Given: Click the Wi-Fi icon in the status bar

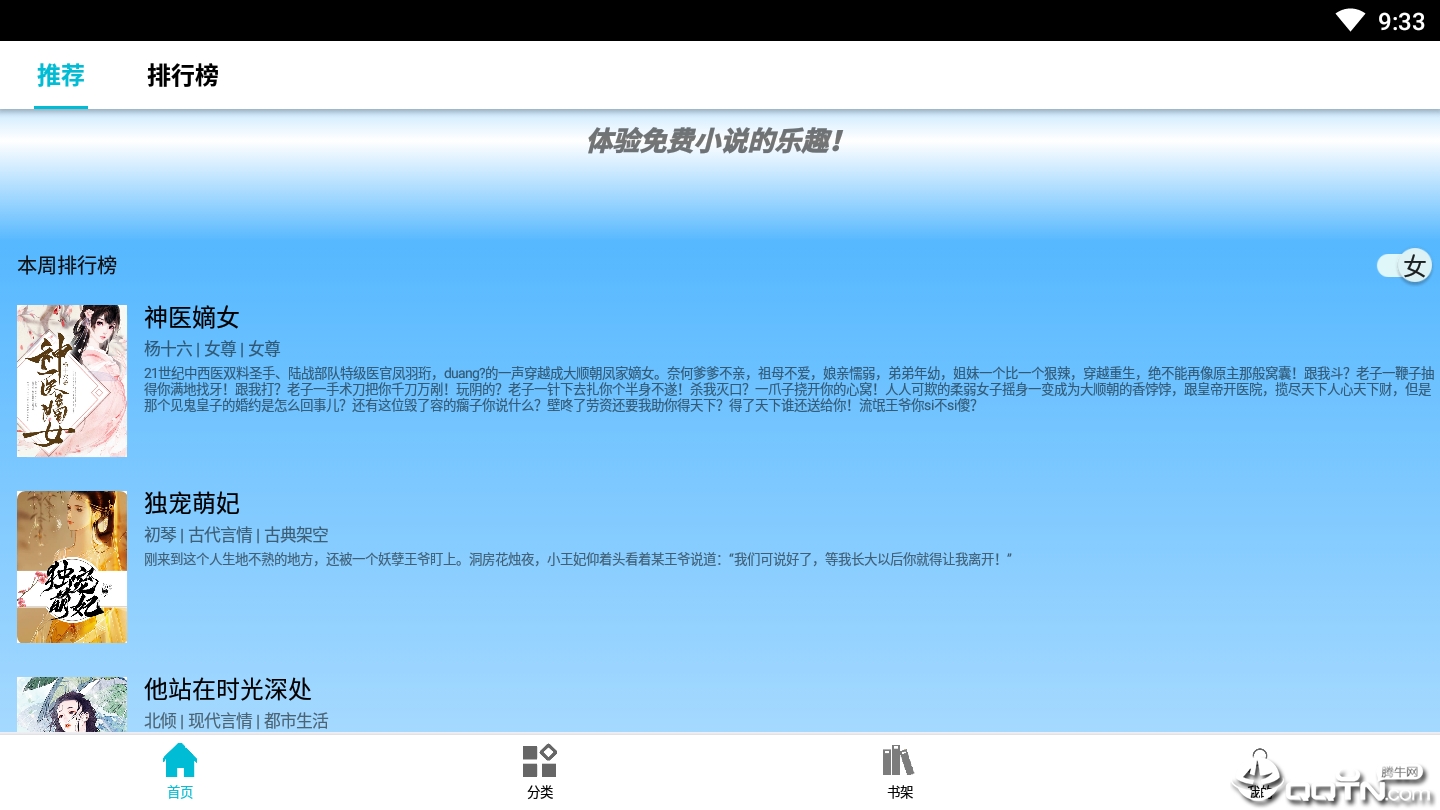Looking at the screenshot, I should tap(1350, 20).
